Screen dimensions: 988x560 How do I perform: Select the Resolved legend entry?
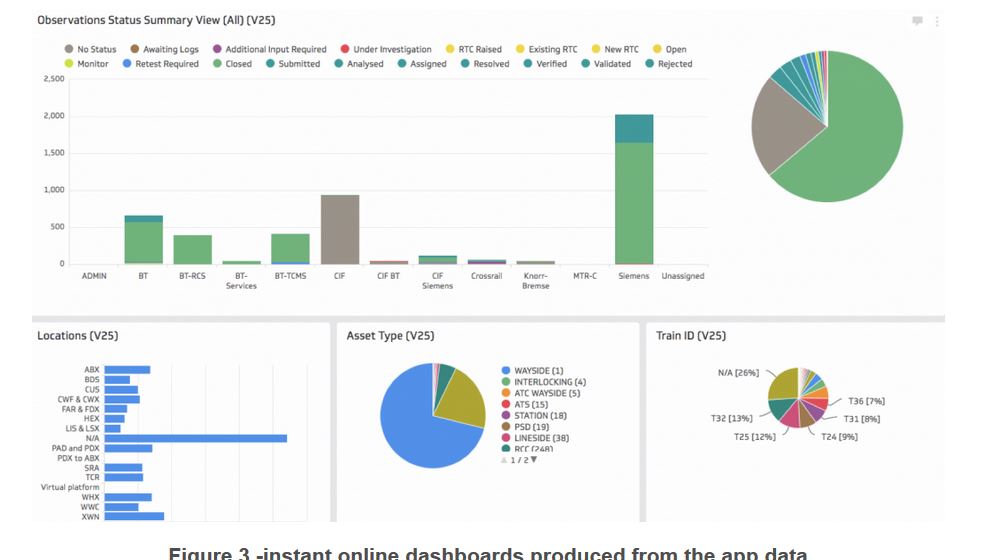click(485, 64)
